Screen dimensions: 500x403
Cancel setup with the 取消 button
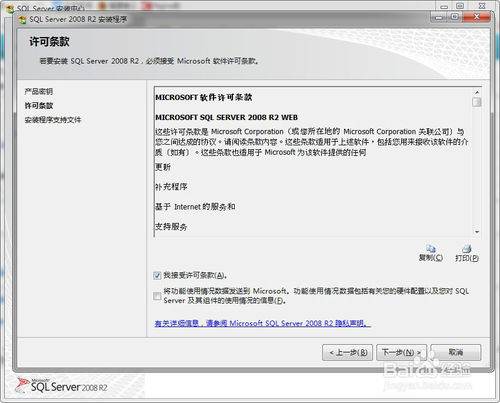click(x=456, y=352)
